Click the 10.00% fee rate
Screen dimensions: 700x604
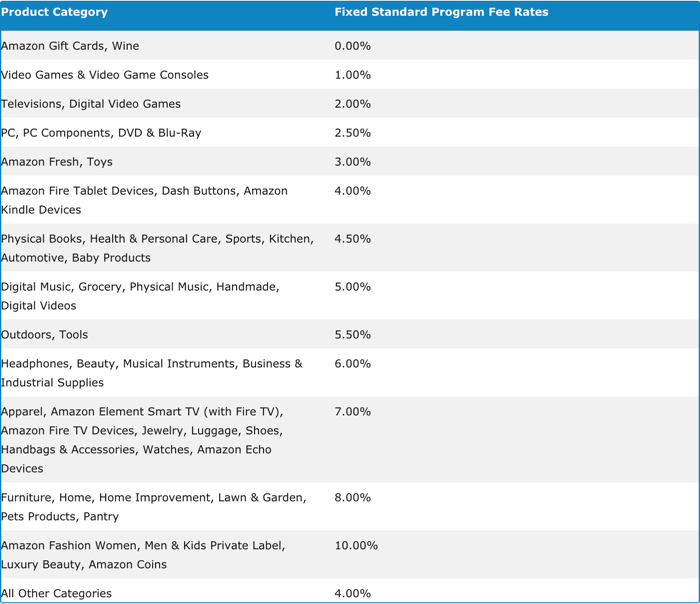pos(356,546)
